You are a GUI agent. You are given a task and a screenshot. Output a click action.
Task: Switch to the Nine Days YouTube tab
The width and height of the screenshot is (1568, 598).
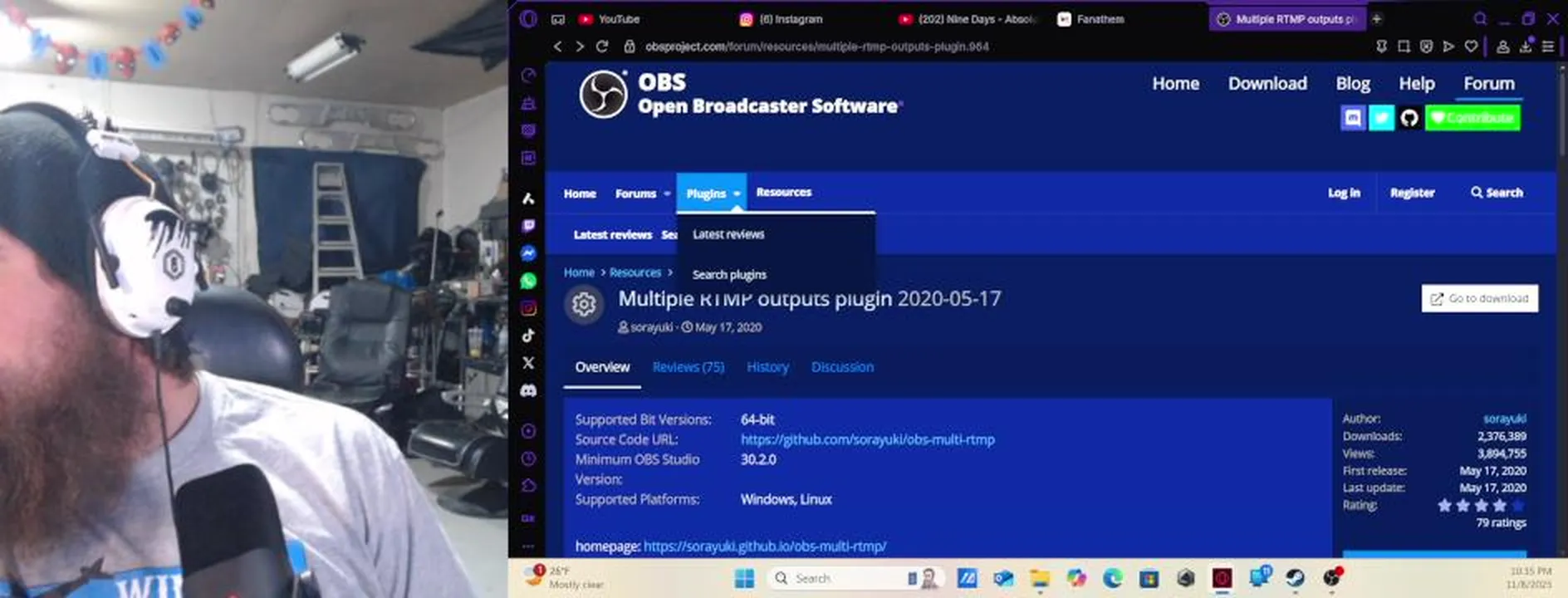click(968, 18)
